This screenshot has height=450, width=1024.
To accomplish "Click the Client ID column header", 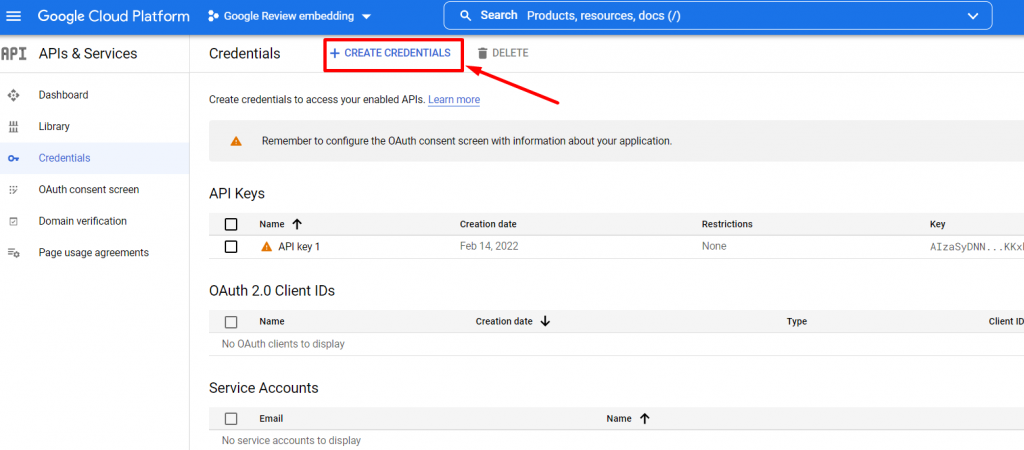I will [1006, 321].
